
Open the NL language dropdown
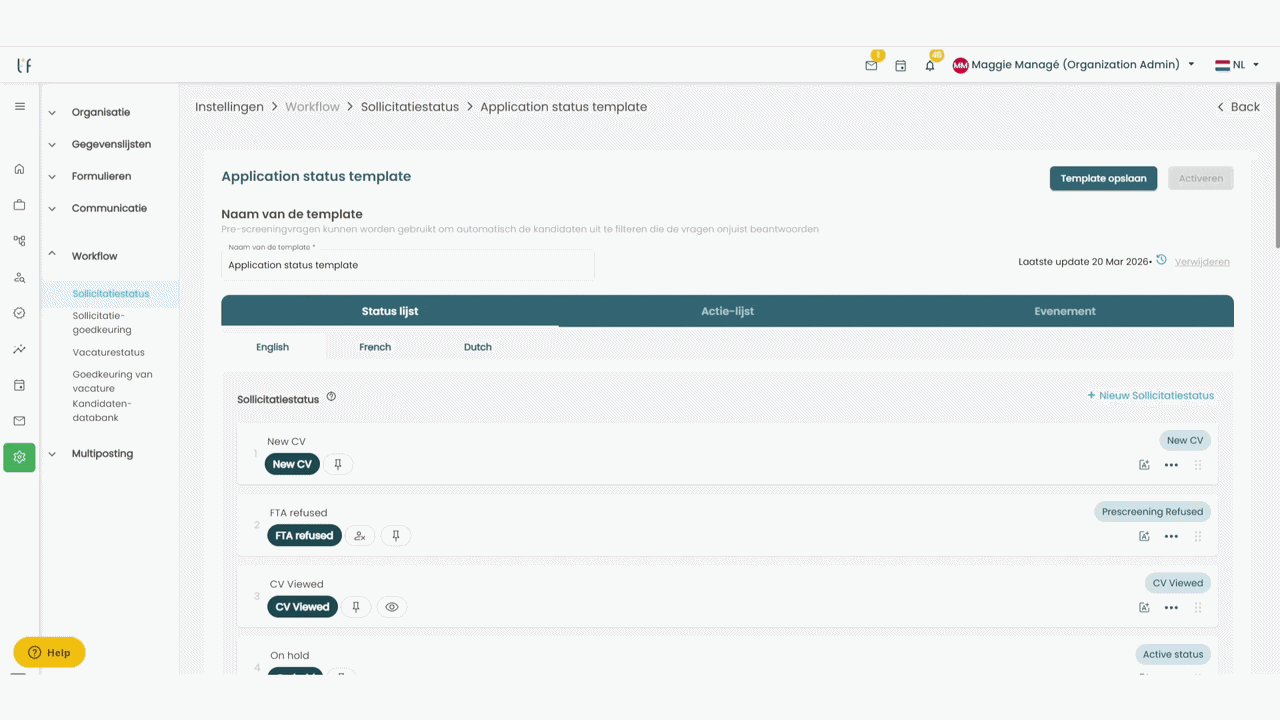click(x=1237, y=65)
